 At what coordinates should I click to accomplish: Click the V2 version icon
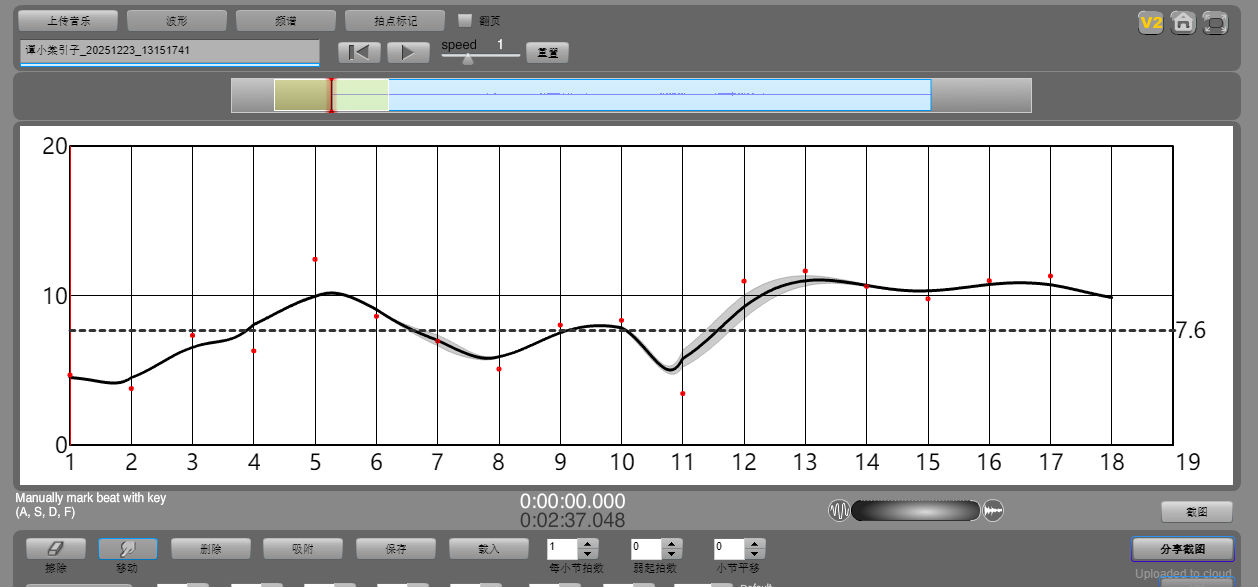click(1151, 23)
